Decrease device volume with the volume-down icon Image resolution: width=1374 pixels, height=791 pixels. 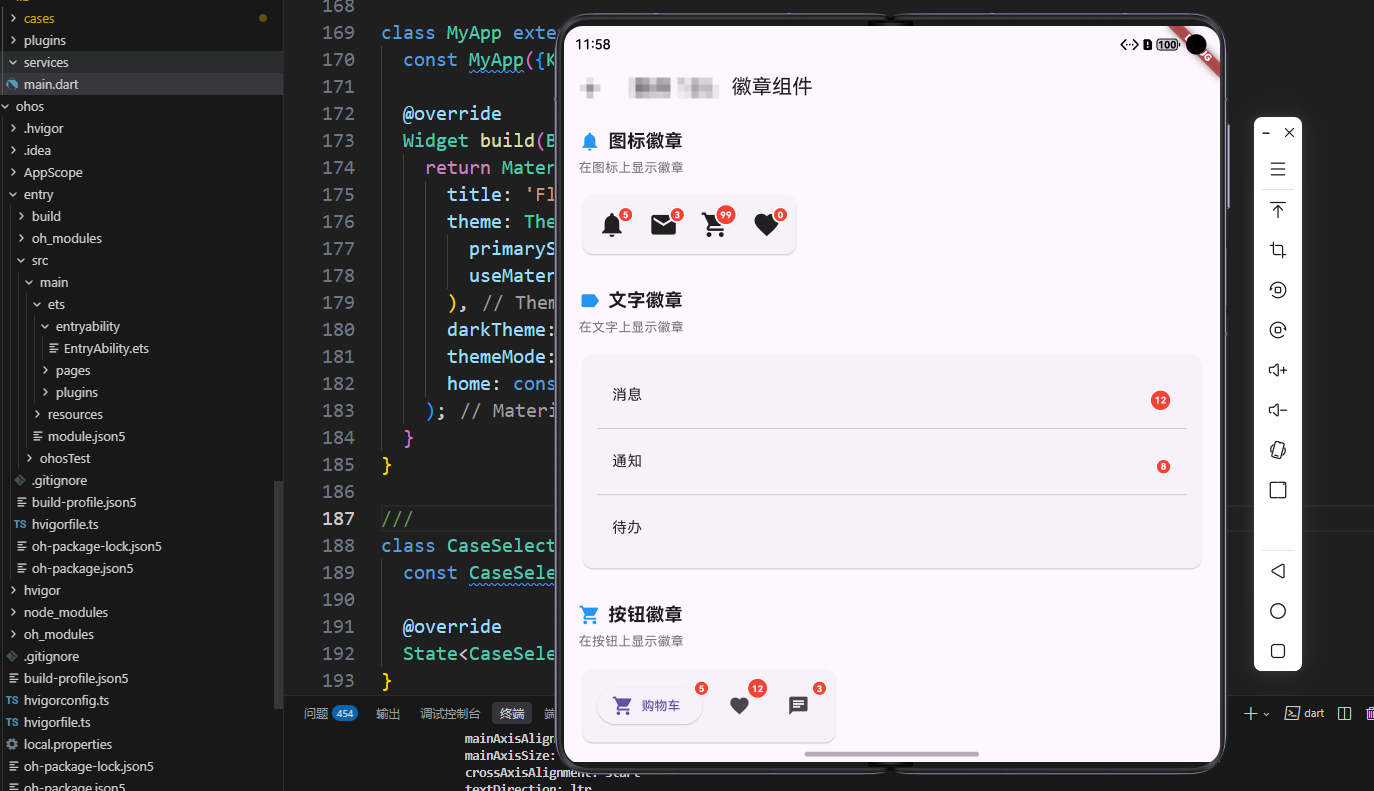tap(1277, 409)
